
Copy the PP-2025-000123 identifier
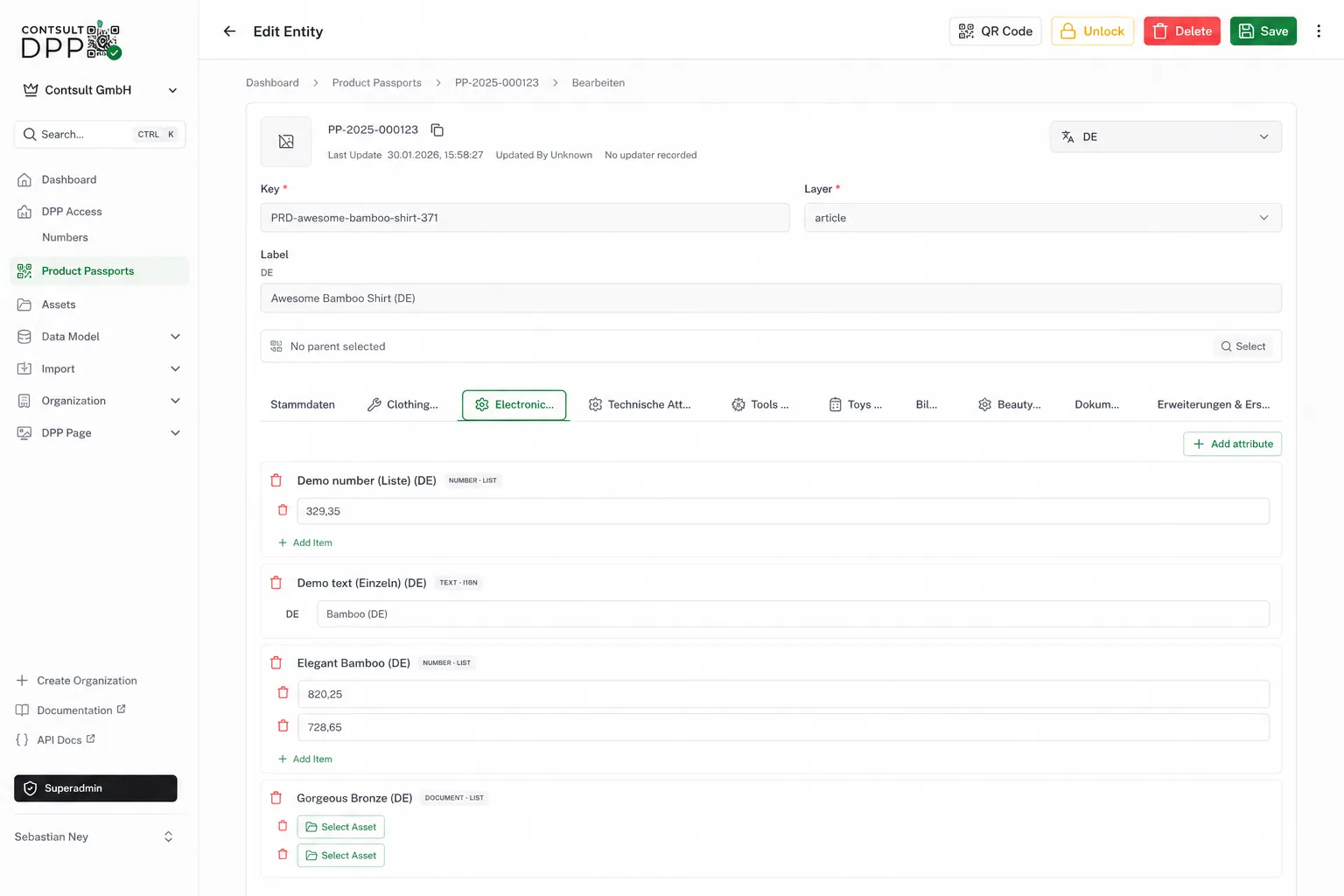(x=437, y=130)
